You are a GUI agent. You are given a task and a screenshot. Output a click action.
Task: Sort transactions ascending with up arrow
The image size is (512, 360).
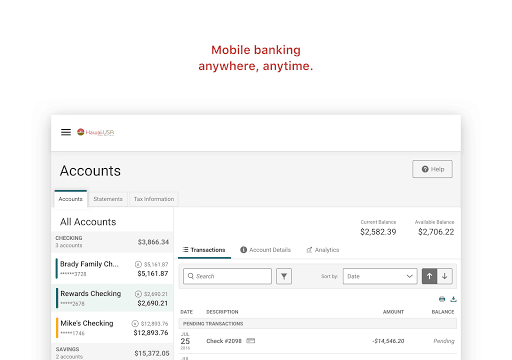coord(429,276)
